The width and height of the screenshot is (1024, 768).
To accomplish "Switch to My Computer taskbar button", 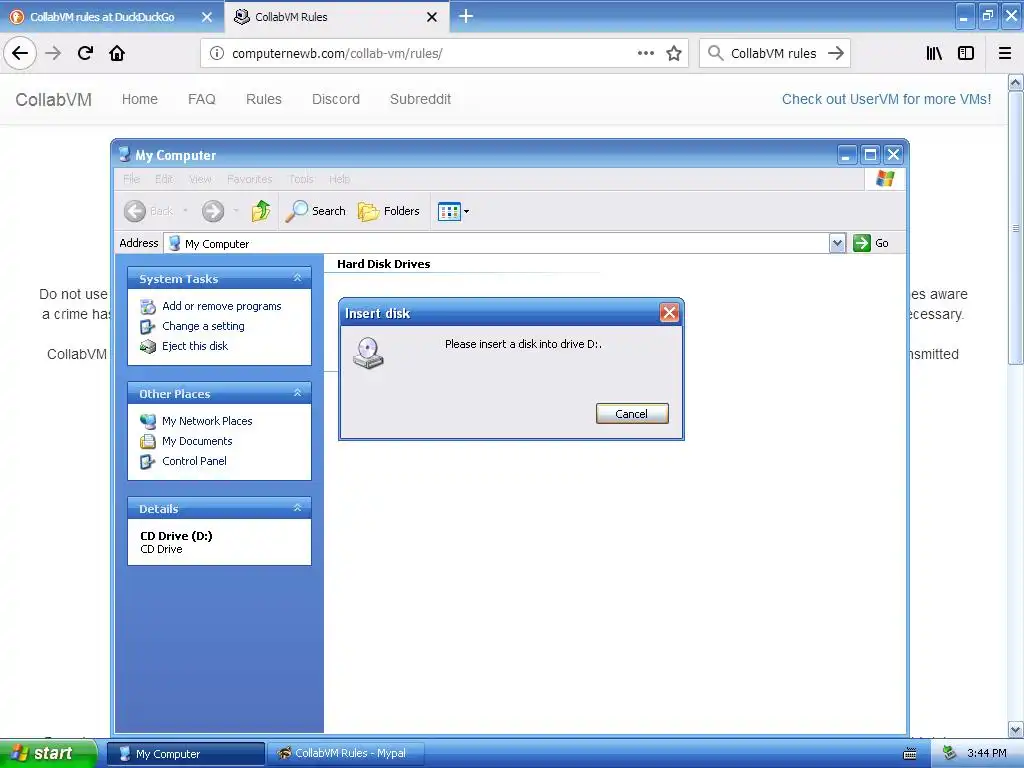I will [x=185, y=754].
